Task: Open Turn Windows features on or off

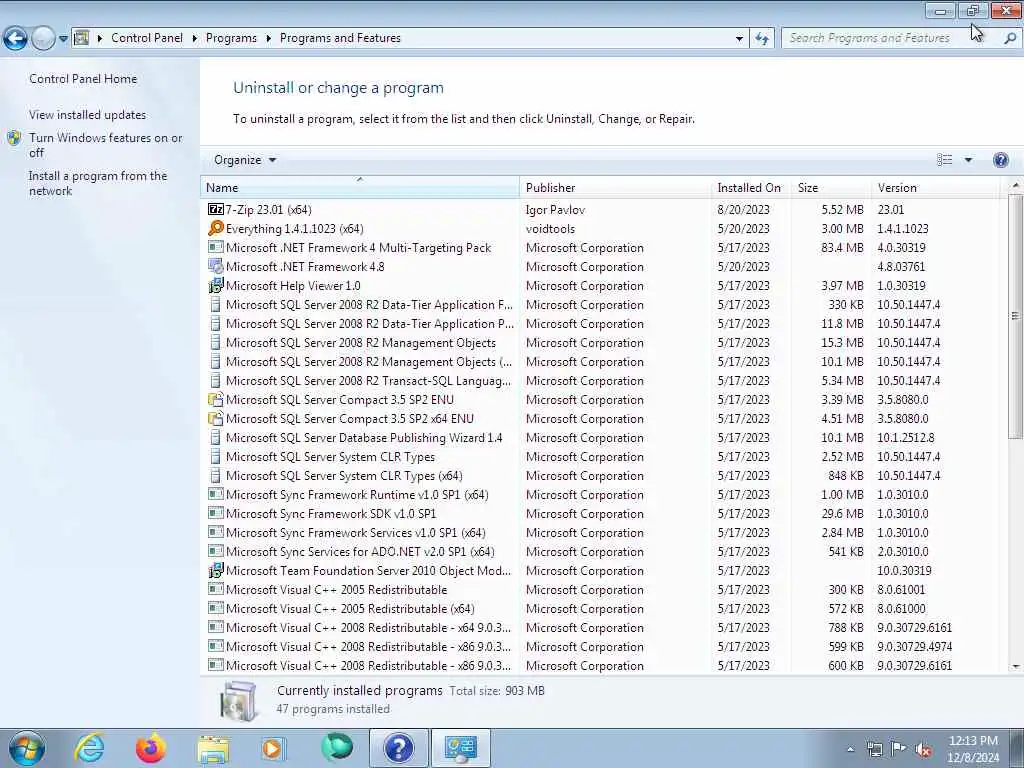Action: pyautogui.click(x=106, y=145)
